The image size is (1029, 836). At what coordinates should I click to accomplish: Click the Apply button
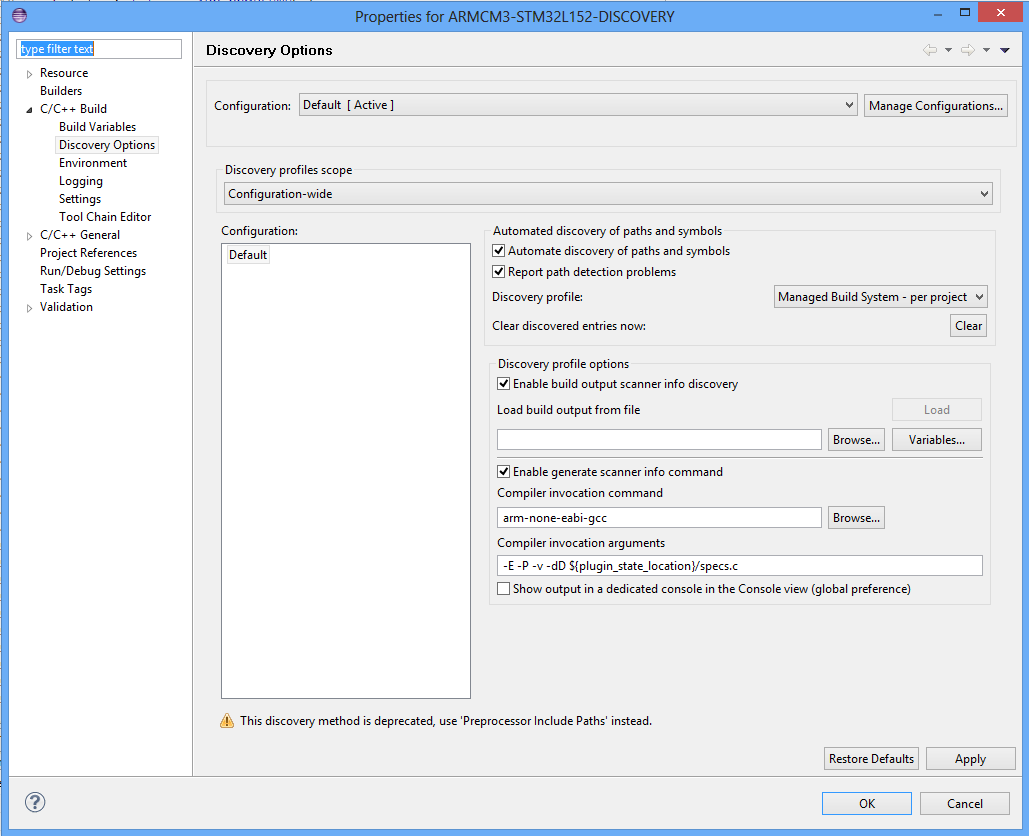tap(971, 759)
